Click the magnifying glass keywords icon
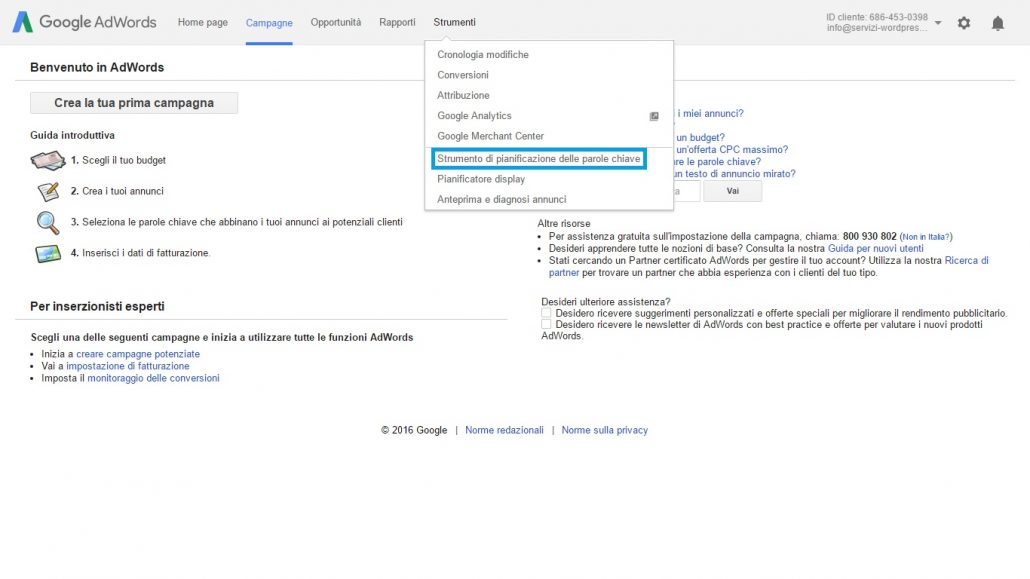 click(48, 223)
